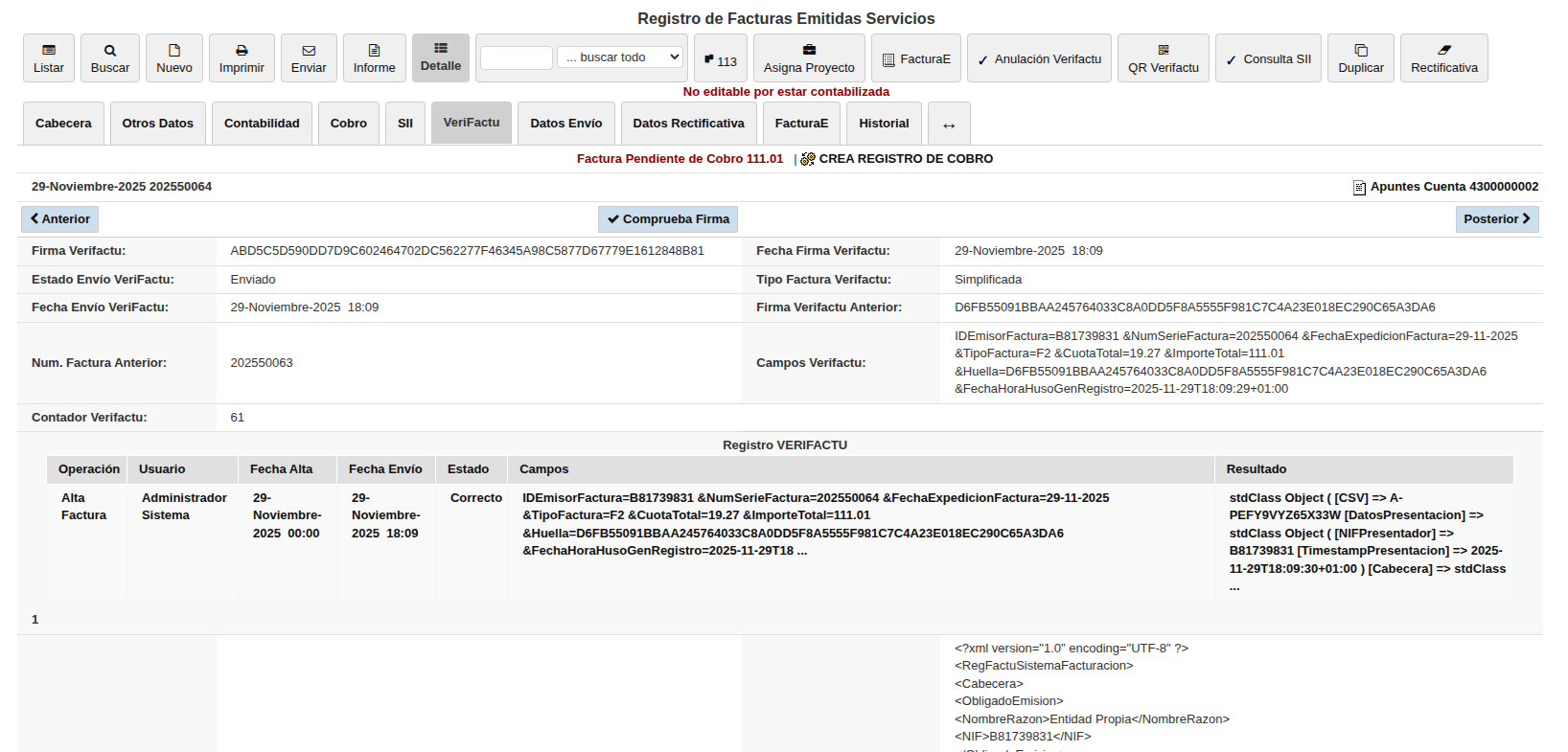Screen dimensions: 1568x752
Task: Create a Rectificativa invoice
Action: click(1443, 58)
